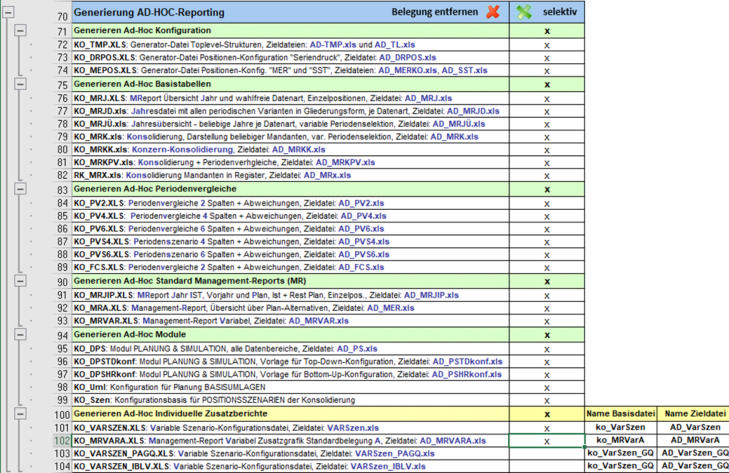Collapse the Ad-Hoc Basistabellen outline group

pos(19,85)
